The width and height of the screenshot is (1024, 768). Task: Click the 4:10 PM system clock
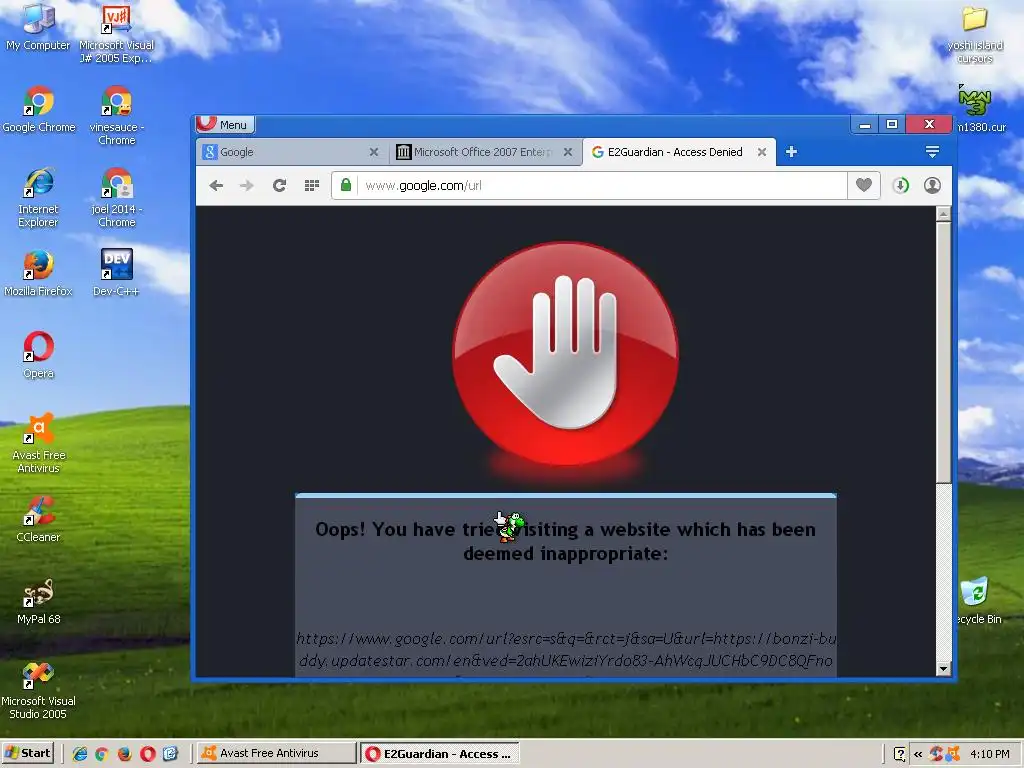pyautogui.click(x=989, y=754)
